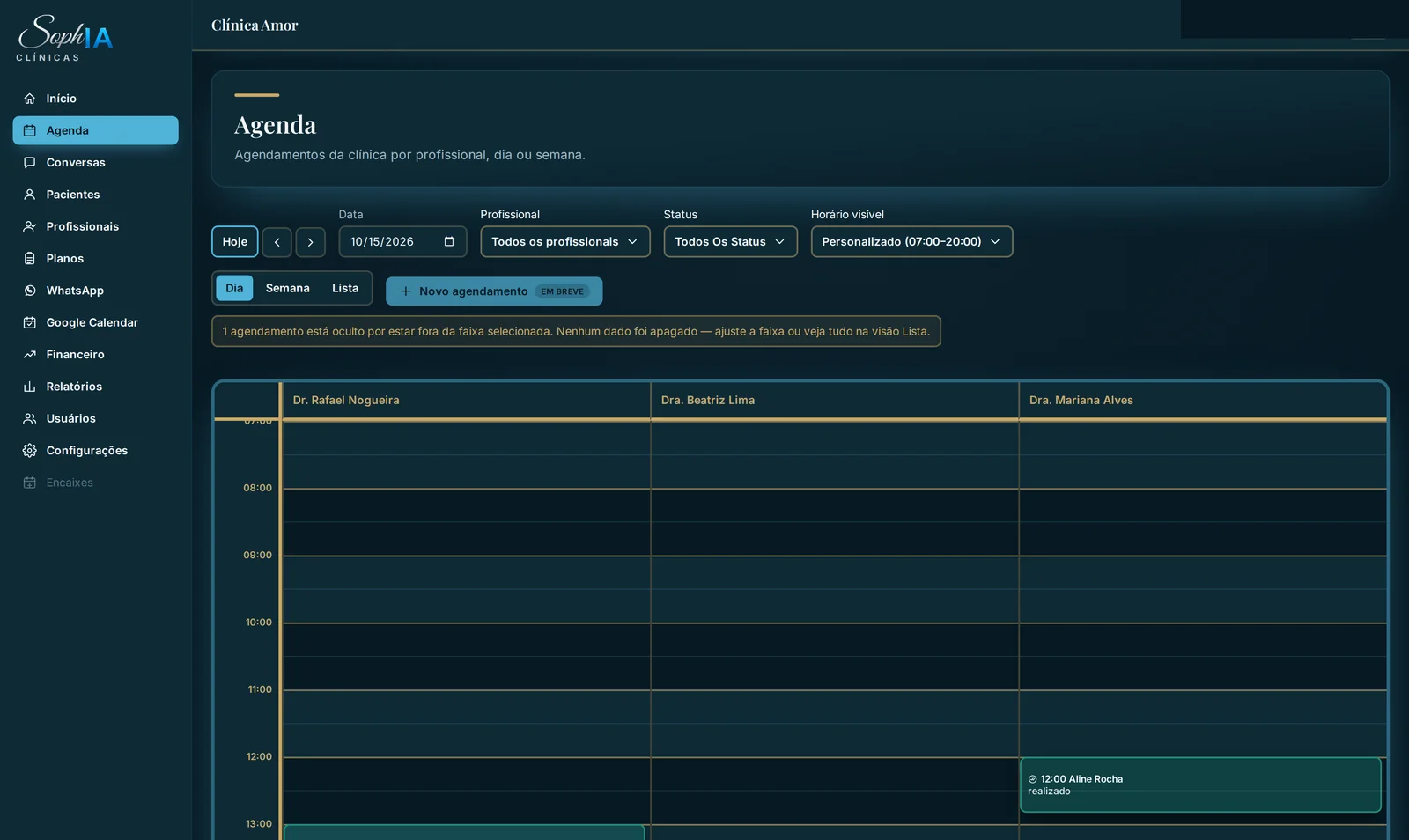This screenshot has height=840, width=1409.
Task: Click the WhatsApp icon in sidebar
Action: (30, 291)
